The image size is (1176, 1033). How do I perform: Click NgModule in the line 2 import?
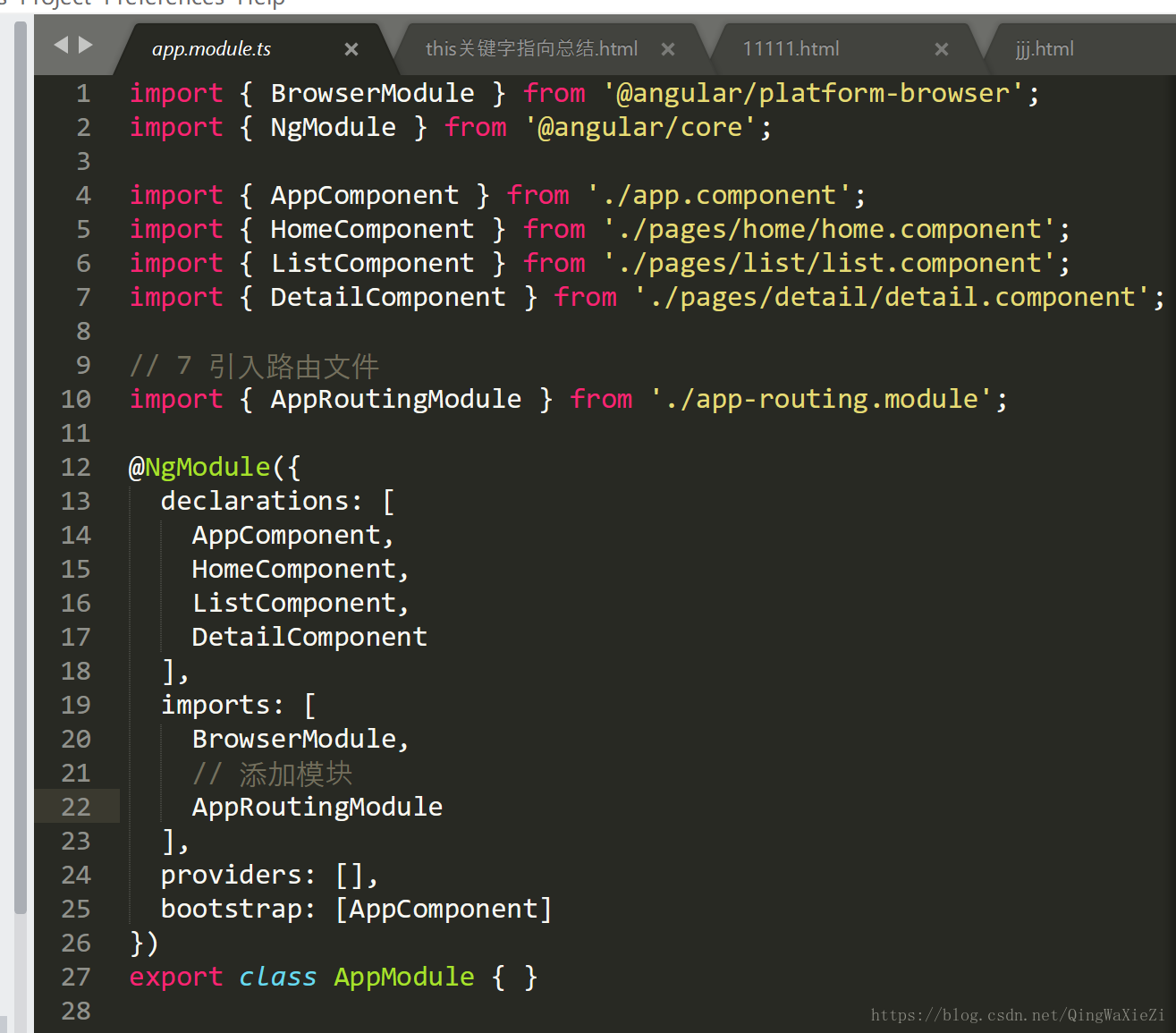pos(334,127)
